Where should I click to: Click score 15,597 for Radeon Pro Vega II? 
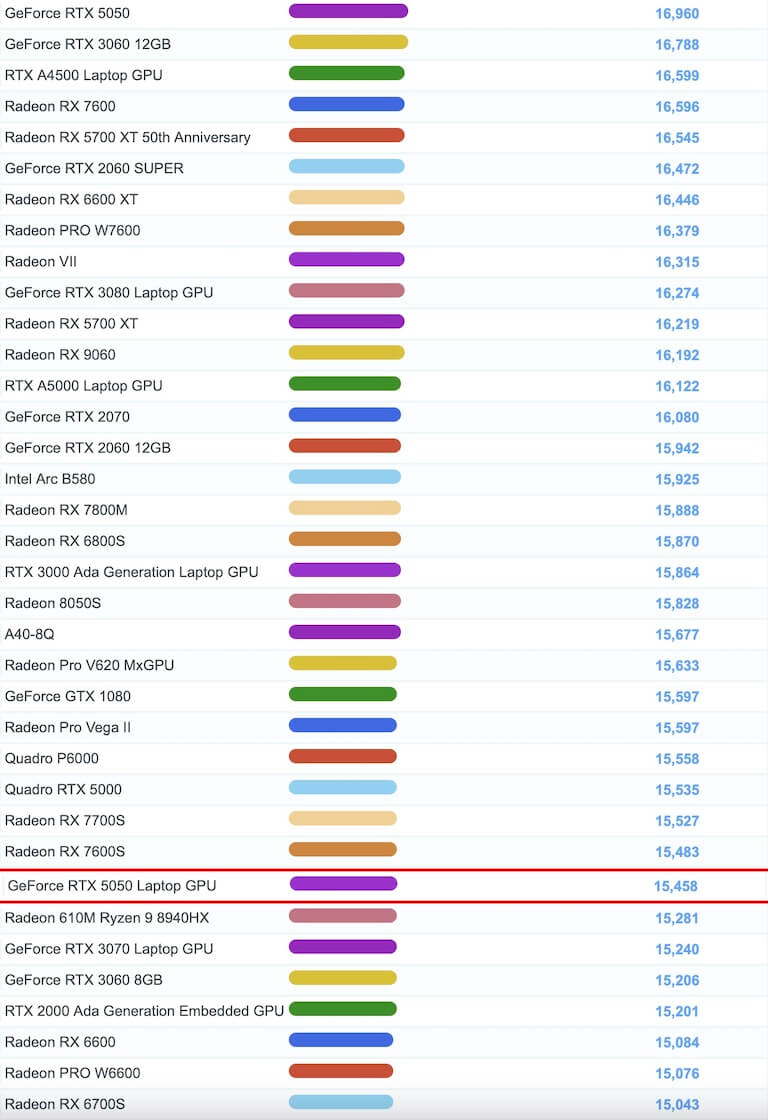pyautogui.click(x=677, y=728)
